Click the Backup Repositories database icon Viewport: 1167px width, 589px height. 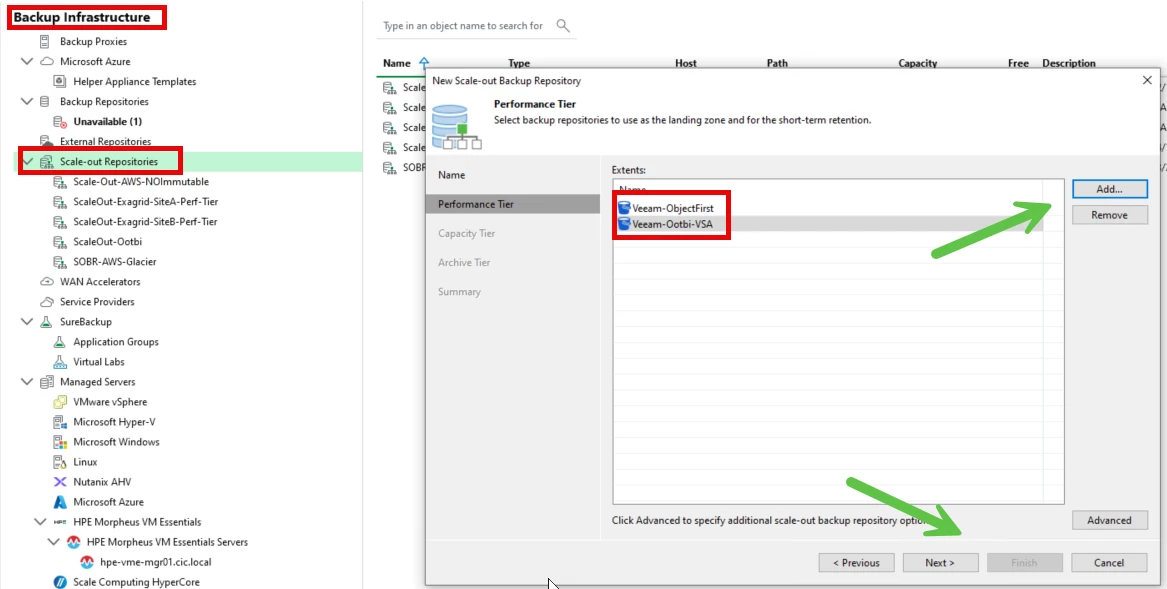(46, 102)
